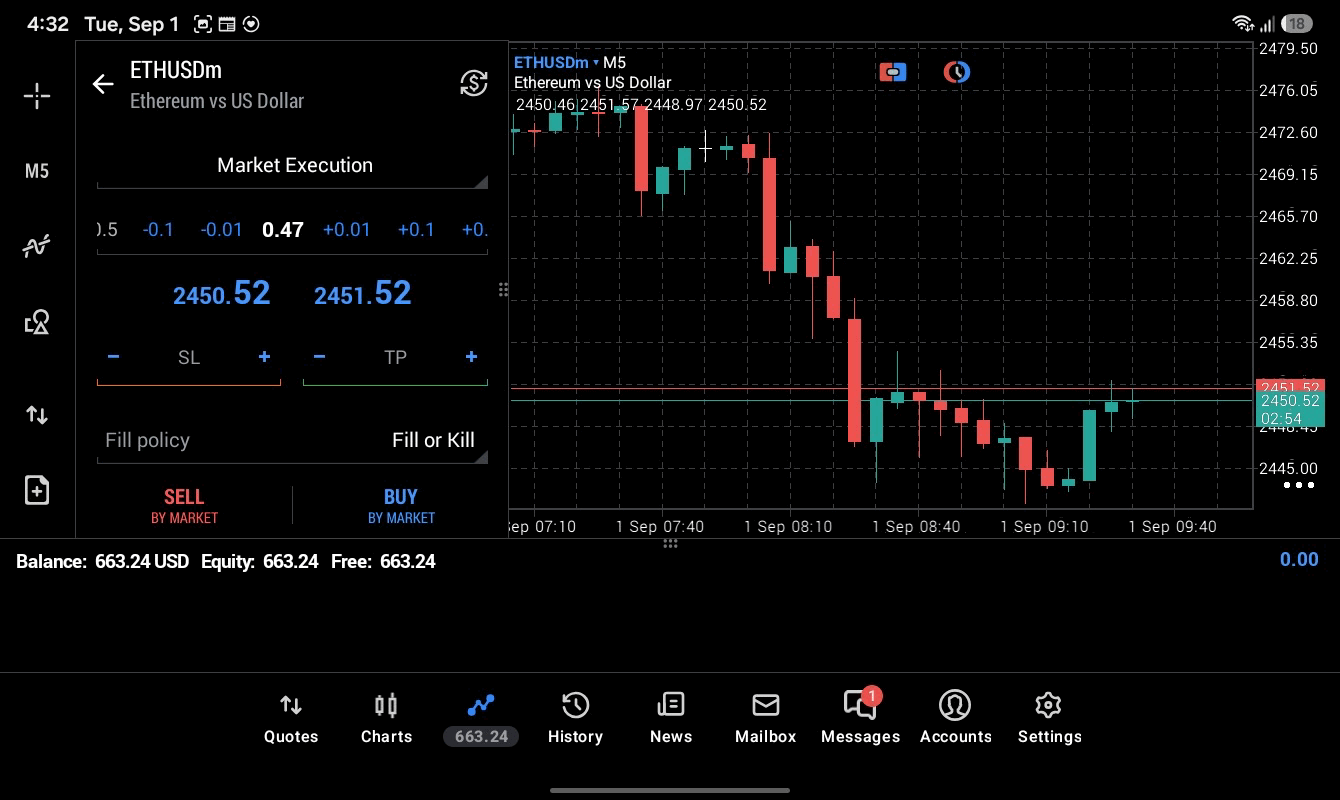
Task: Tap the status bar time 4:32
Action: (x=47, y=24)
